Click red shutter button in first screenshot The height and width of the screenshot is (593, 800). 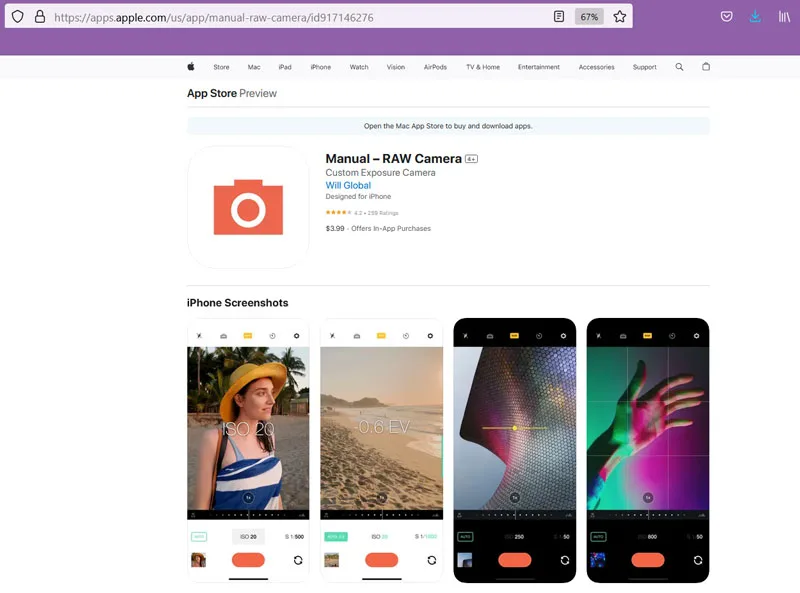248,560
